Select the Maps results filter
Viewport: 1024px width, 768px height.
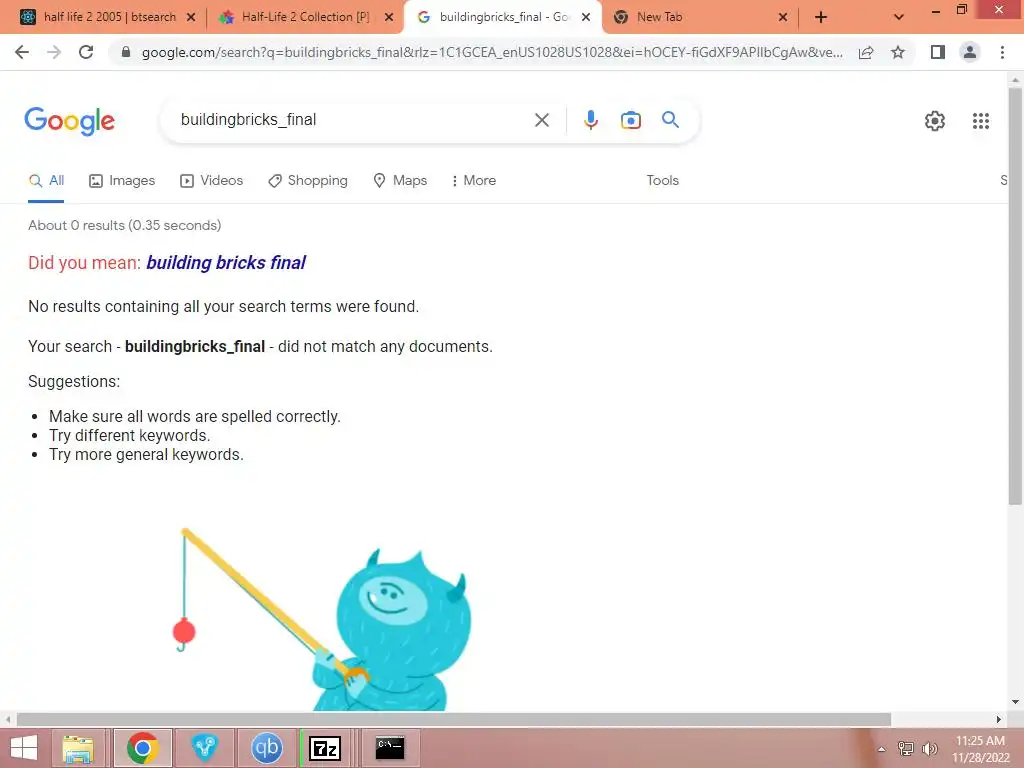(x=400, y=181)
